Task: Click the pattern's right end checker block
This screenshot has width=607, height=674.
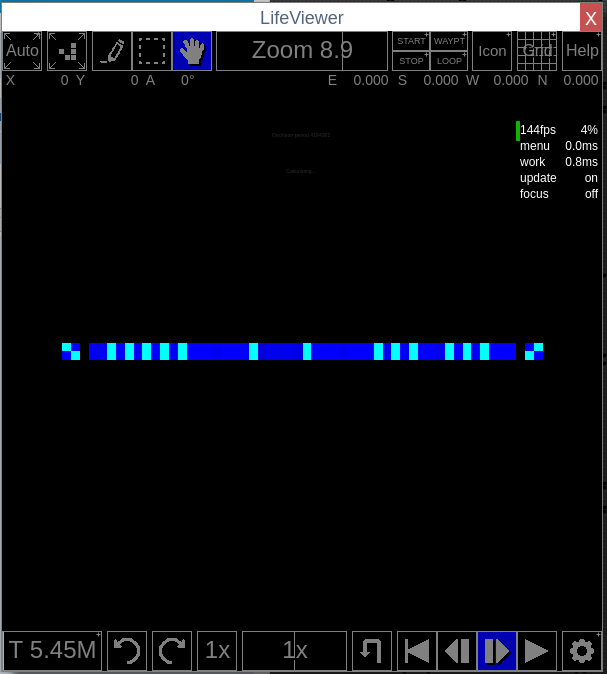Action: click(x=534, y=351)
